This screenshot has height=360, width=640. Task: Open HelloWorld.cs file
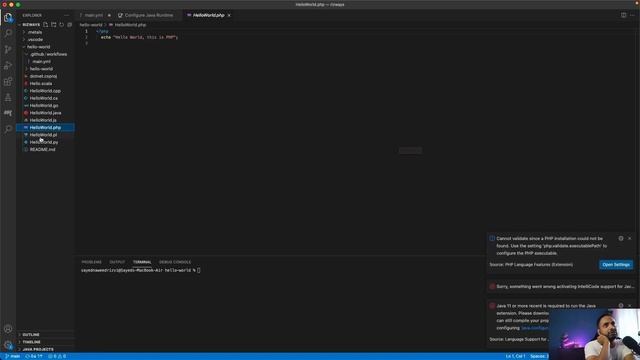[x=45, y=98]
